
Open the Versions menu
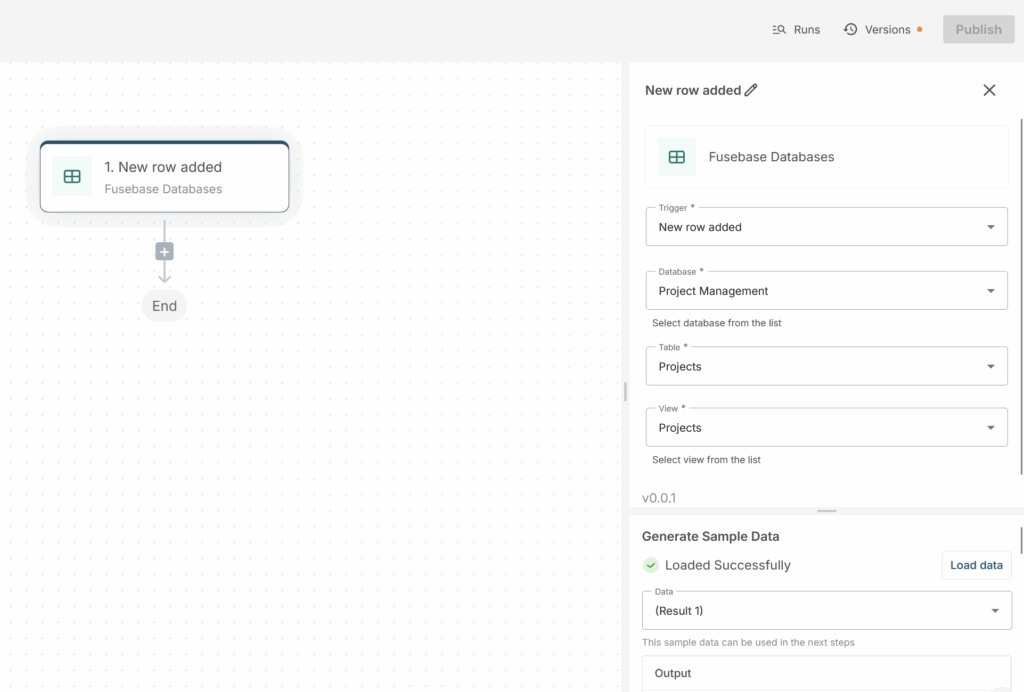(887, 30)
